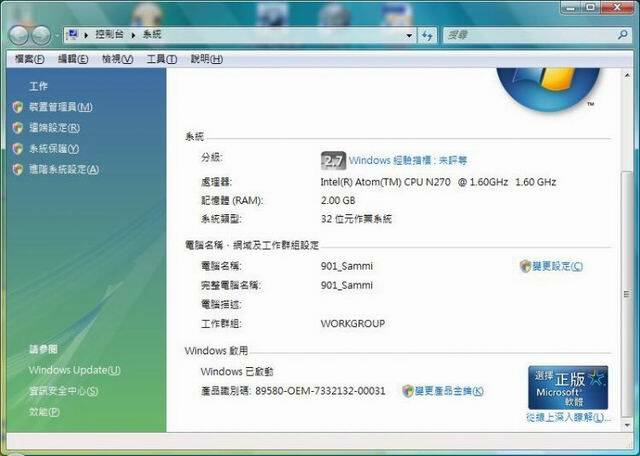This screenshot has height=456, width=640.
Task: Select the 2.00 GB memory value
Action: (x=338, y=201)
